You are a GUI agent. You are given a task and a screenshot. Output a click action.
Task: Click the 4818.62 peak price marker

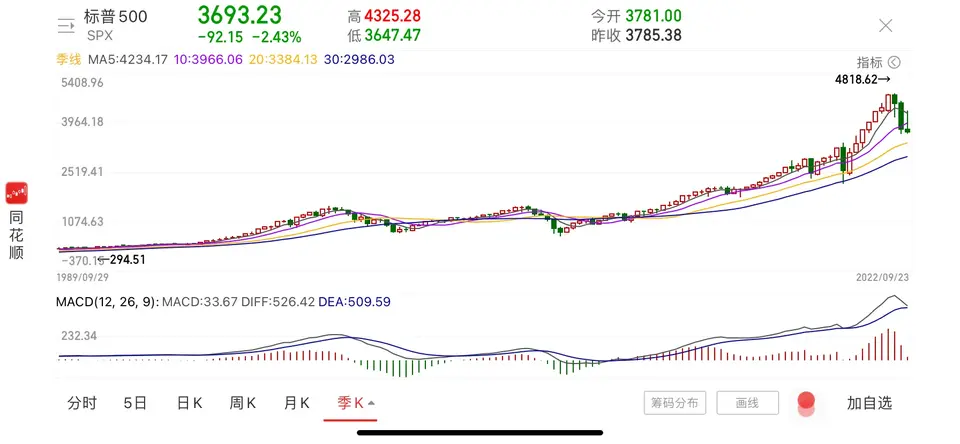863,79
